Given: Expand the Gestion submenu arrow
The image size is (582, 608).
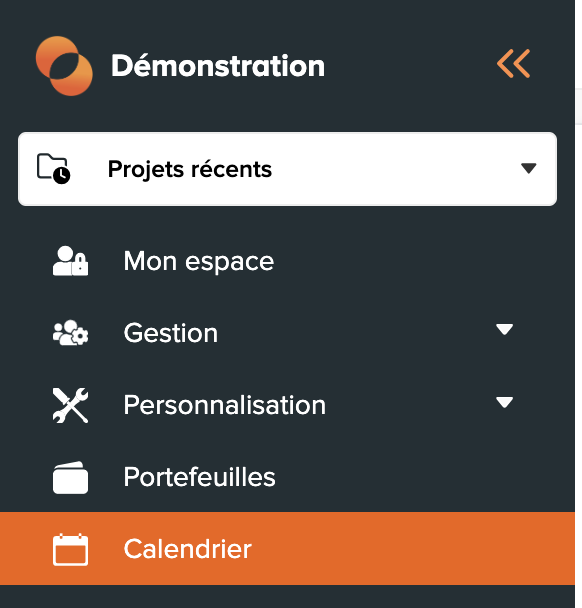Looking at the screenshot, I should point(504,329).
